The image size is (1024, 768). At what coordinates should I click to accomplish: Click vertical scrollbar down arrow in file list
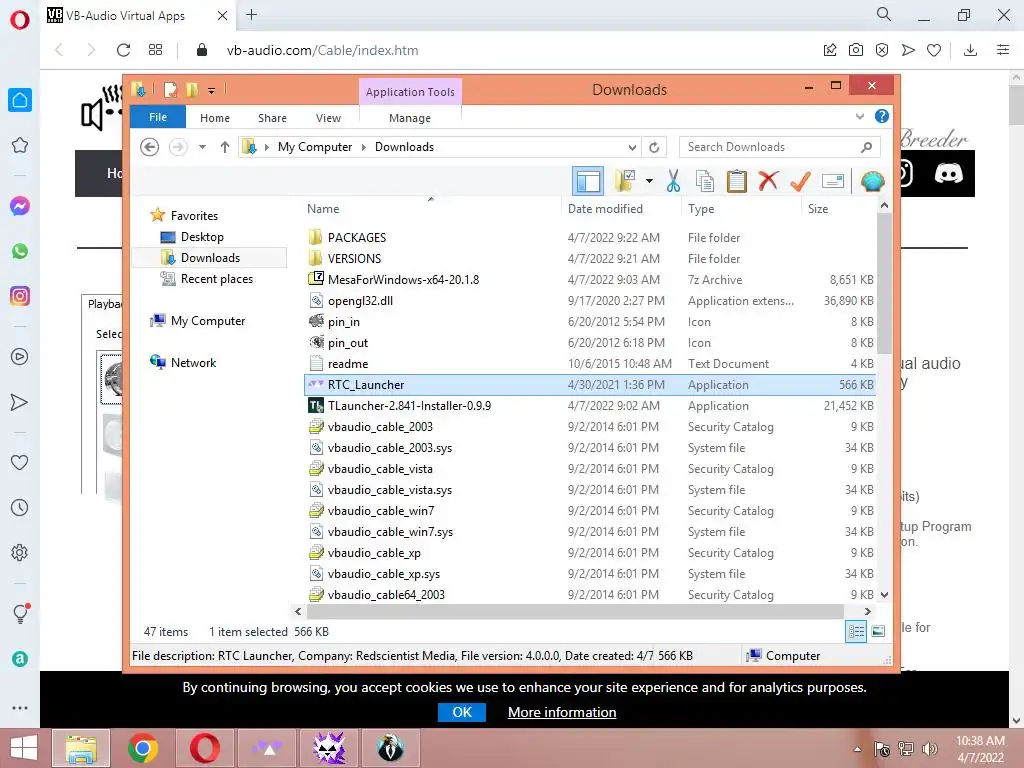(x=884, y=594)
